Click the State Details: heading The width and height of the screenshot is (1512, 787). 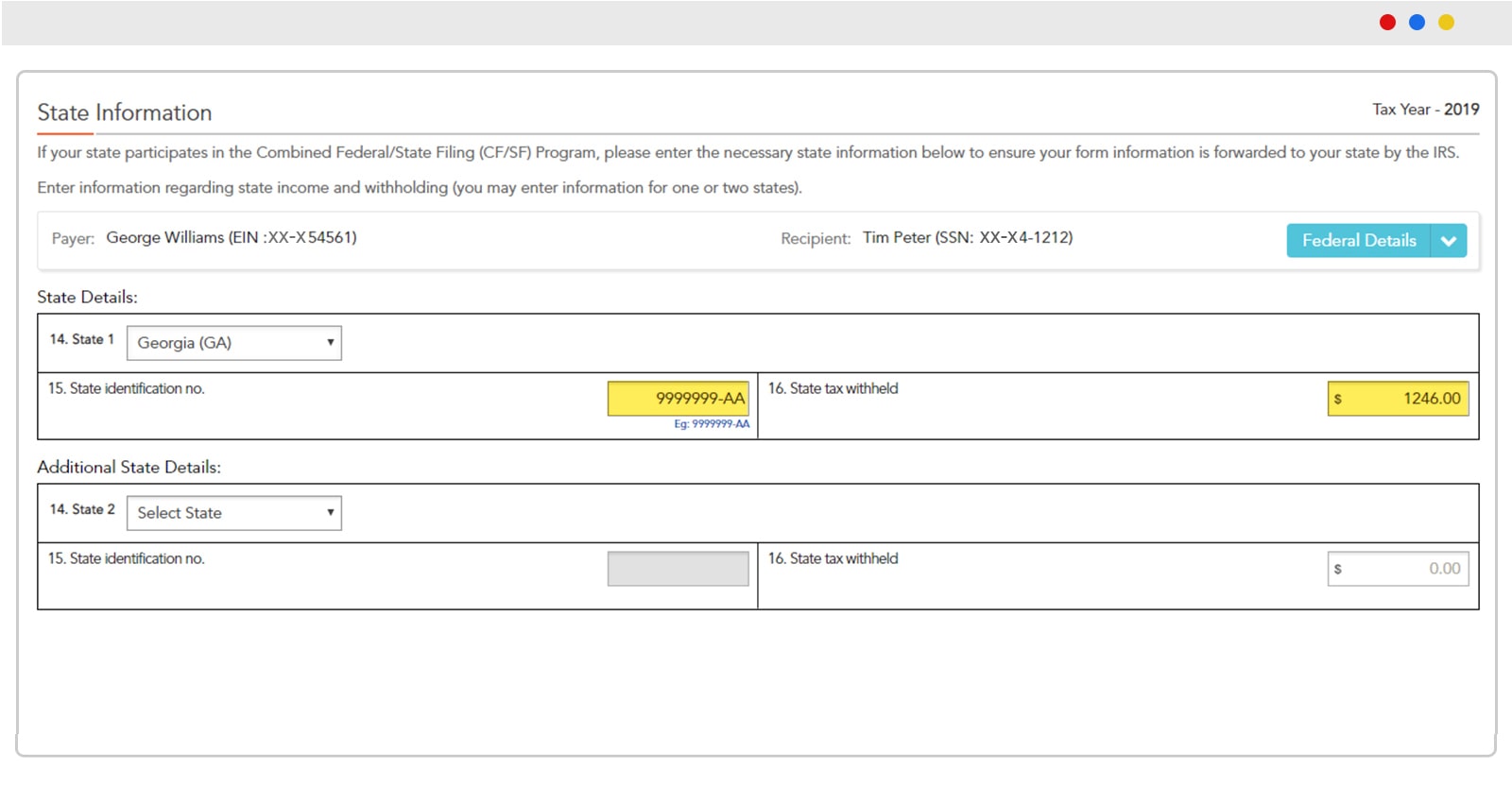click(x=87, y=297)
